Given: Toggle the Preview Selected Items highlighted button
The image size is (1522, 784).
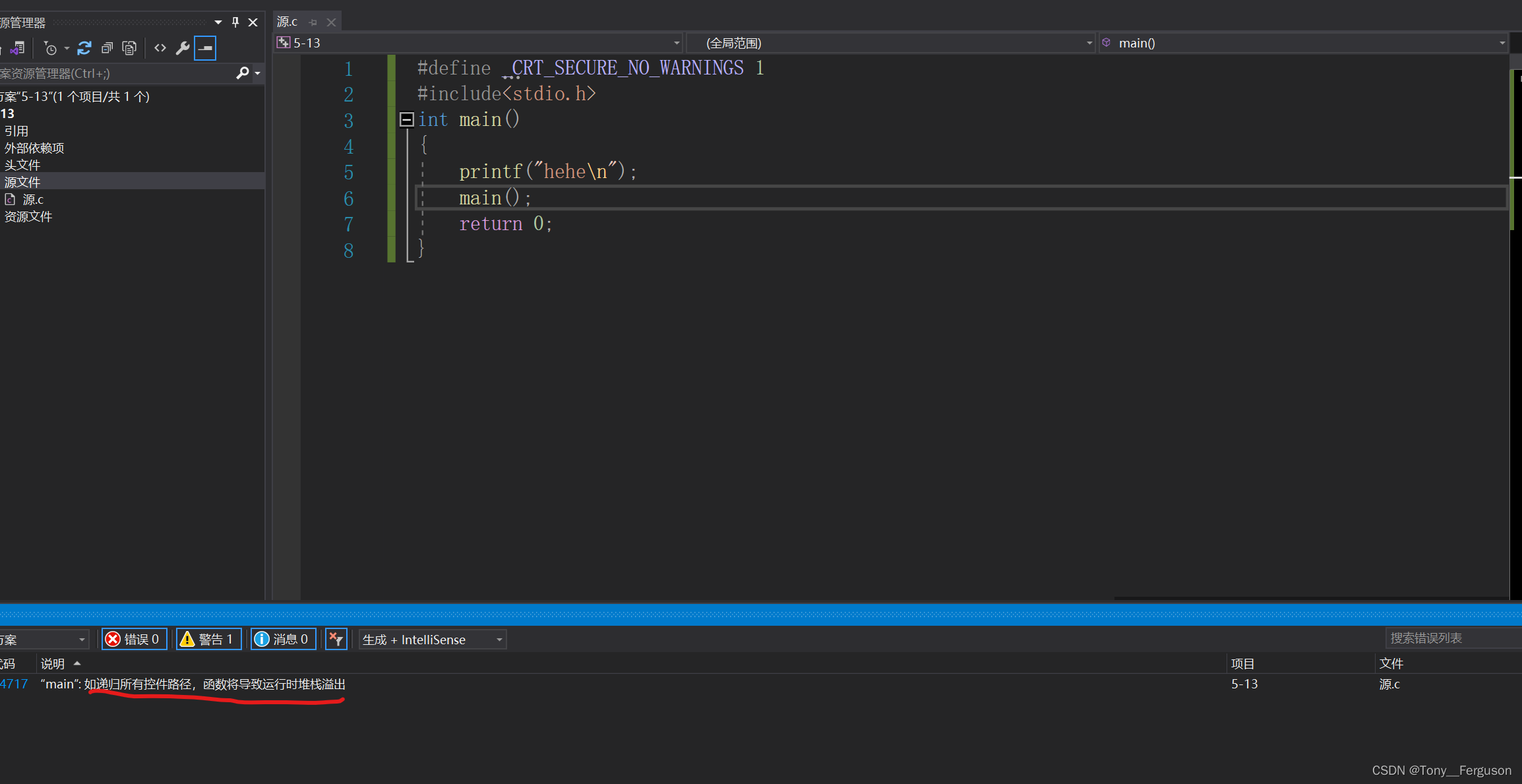Looking at the screenshot, I should (x=205, y=48).
